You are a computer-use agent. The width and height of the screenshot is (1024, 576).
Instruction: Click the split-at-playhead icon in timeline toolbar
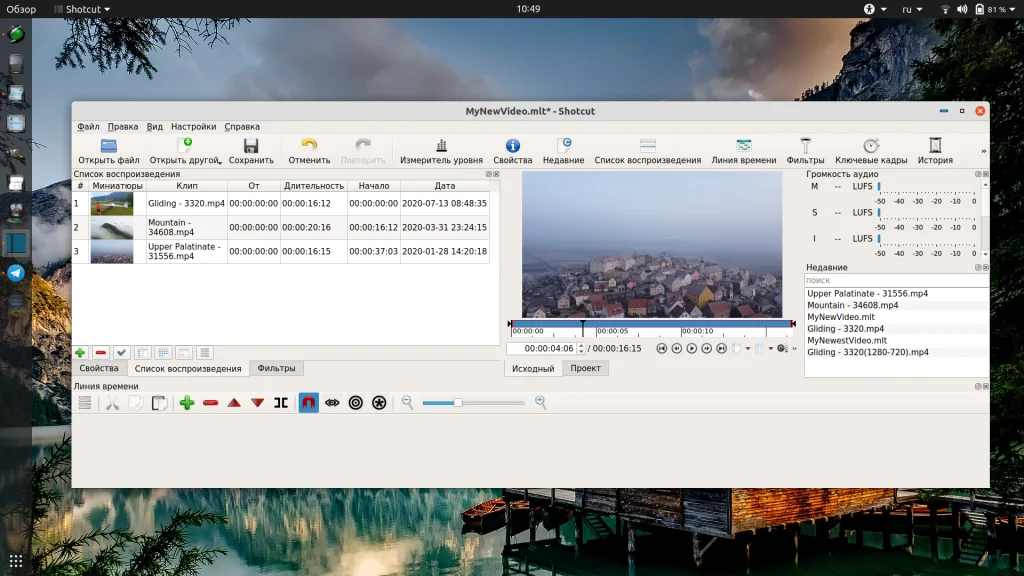[281, 403]
